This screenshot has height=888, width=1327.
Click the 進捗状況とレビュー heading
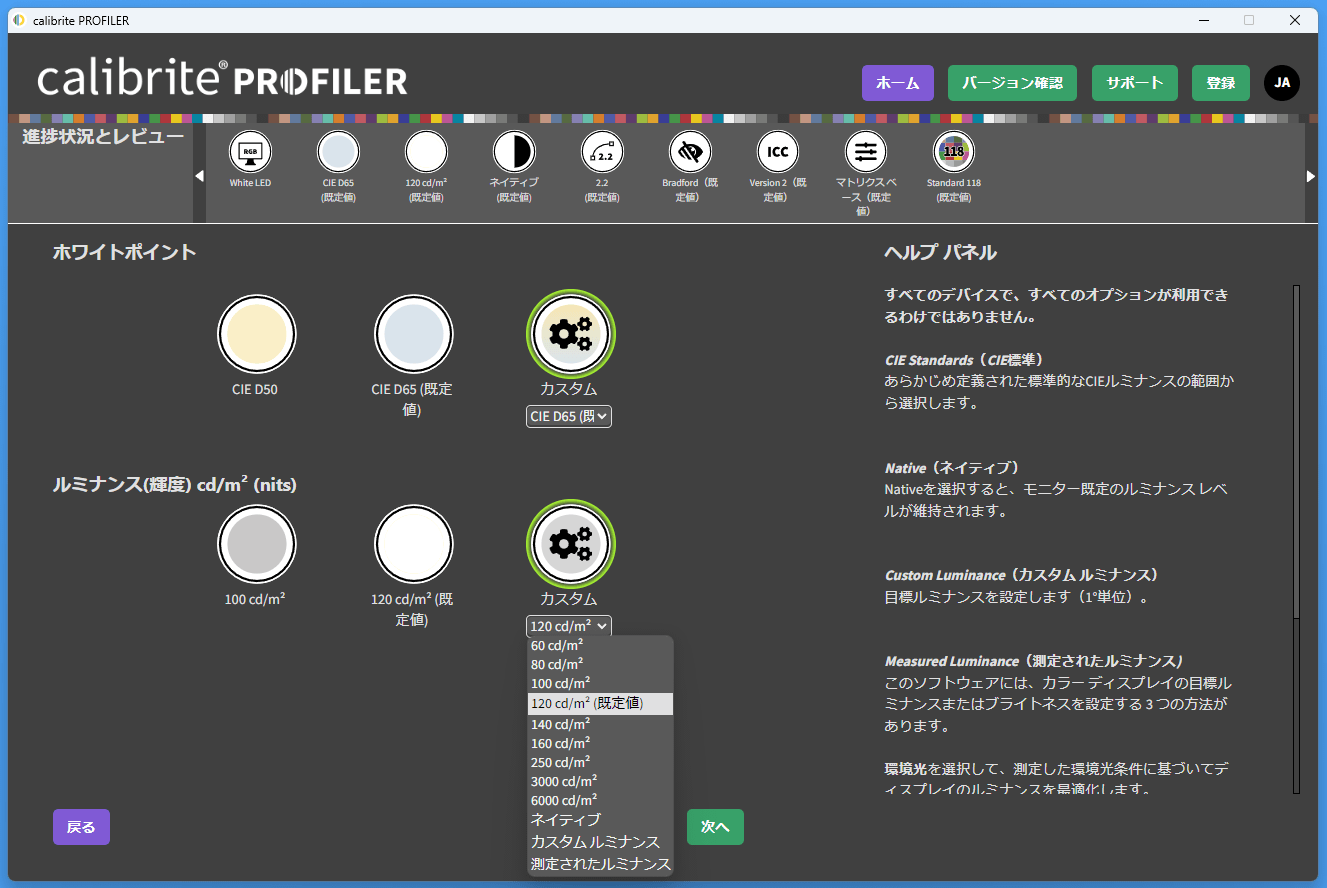click(x=103, y=137)
